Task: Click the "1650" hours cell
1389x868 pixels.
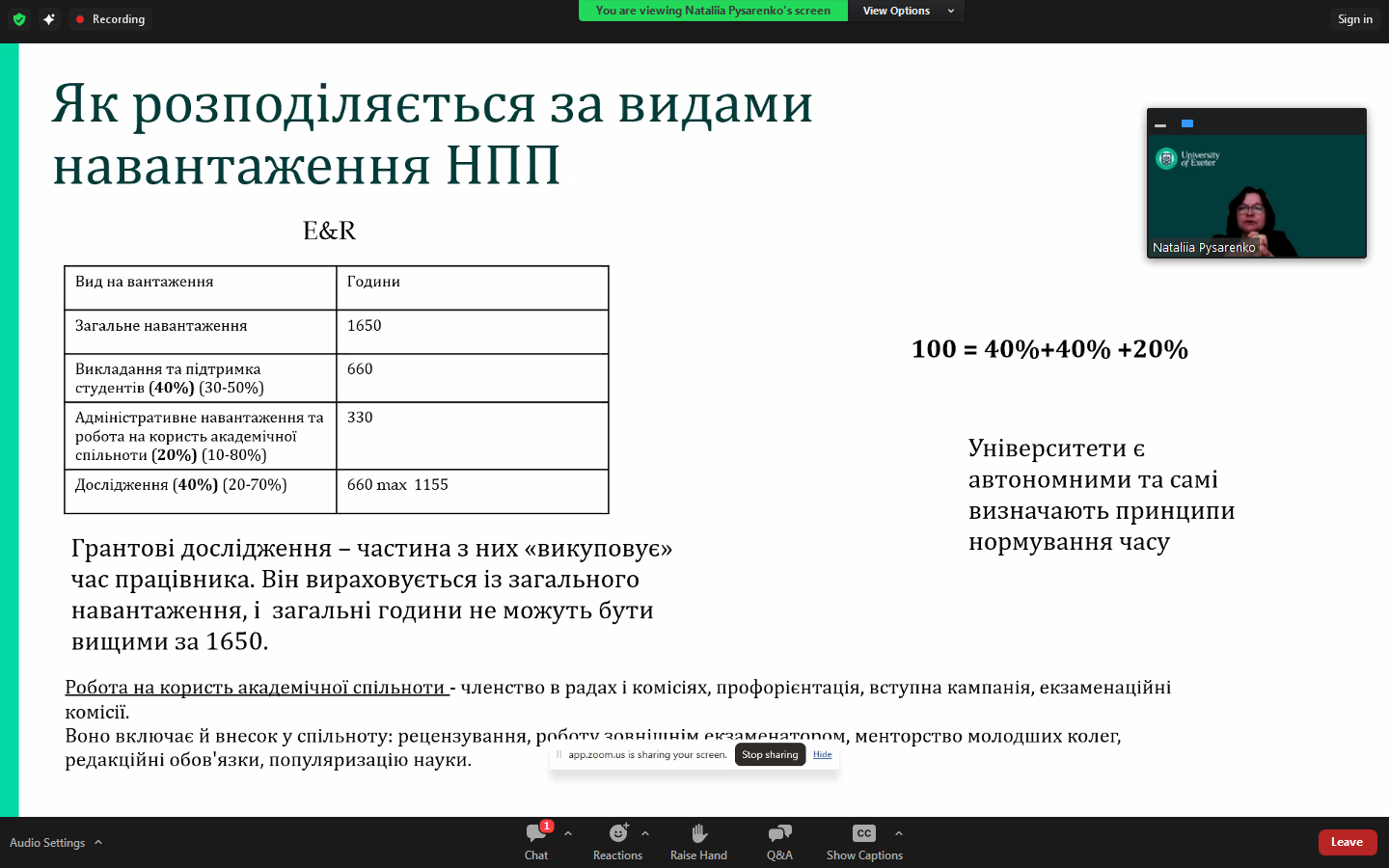Action: (473, 332)
